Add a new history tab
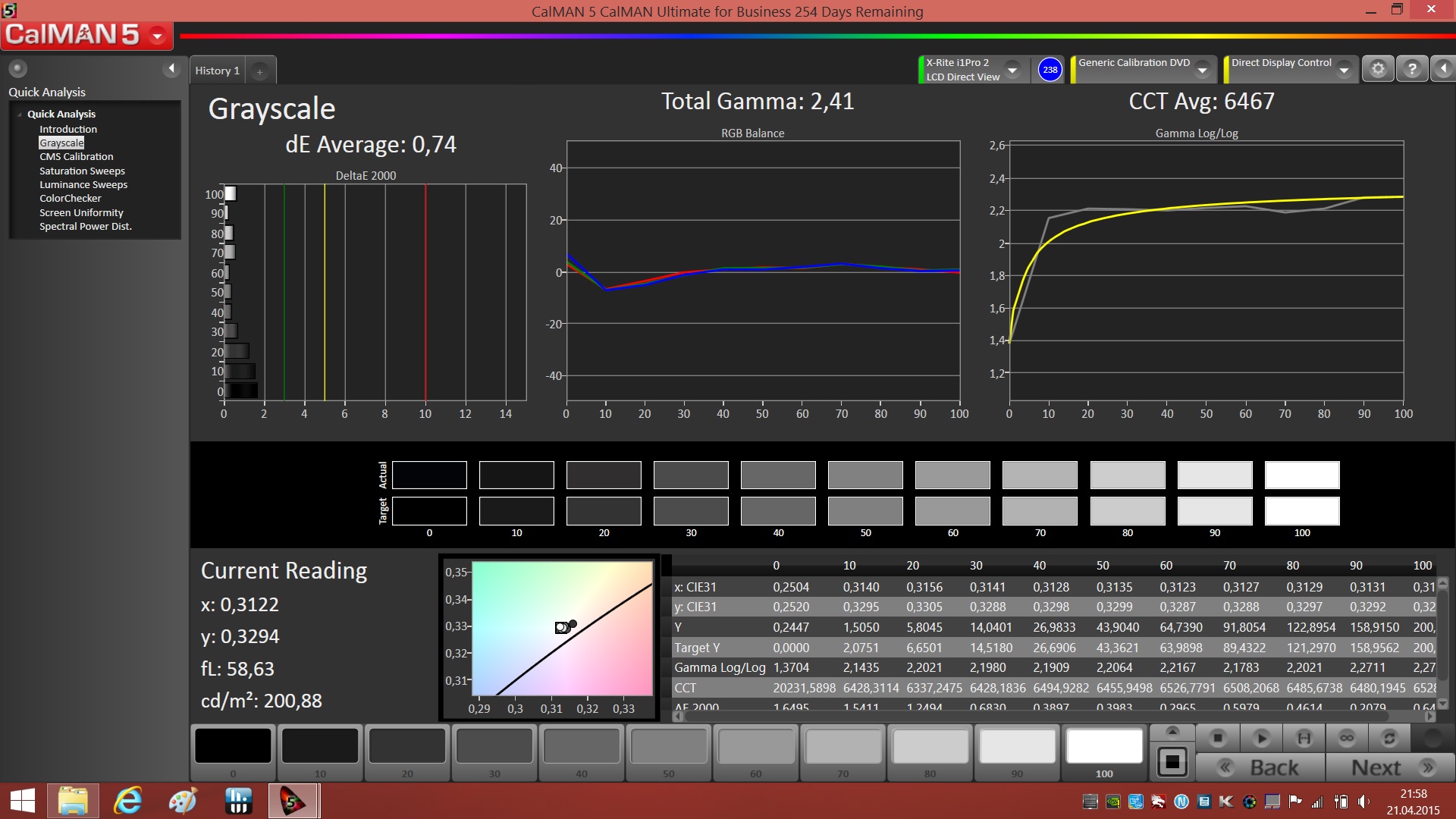The height and width of the screenshot is (819, 1456). (259, 71)
